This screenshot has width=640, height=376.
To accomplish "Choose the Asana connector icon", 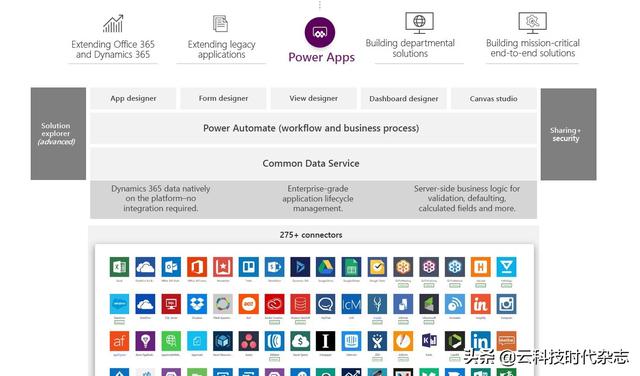I will click(249, 341).
